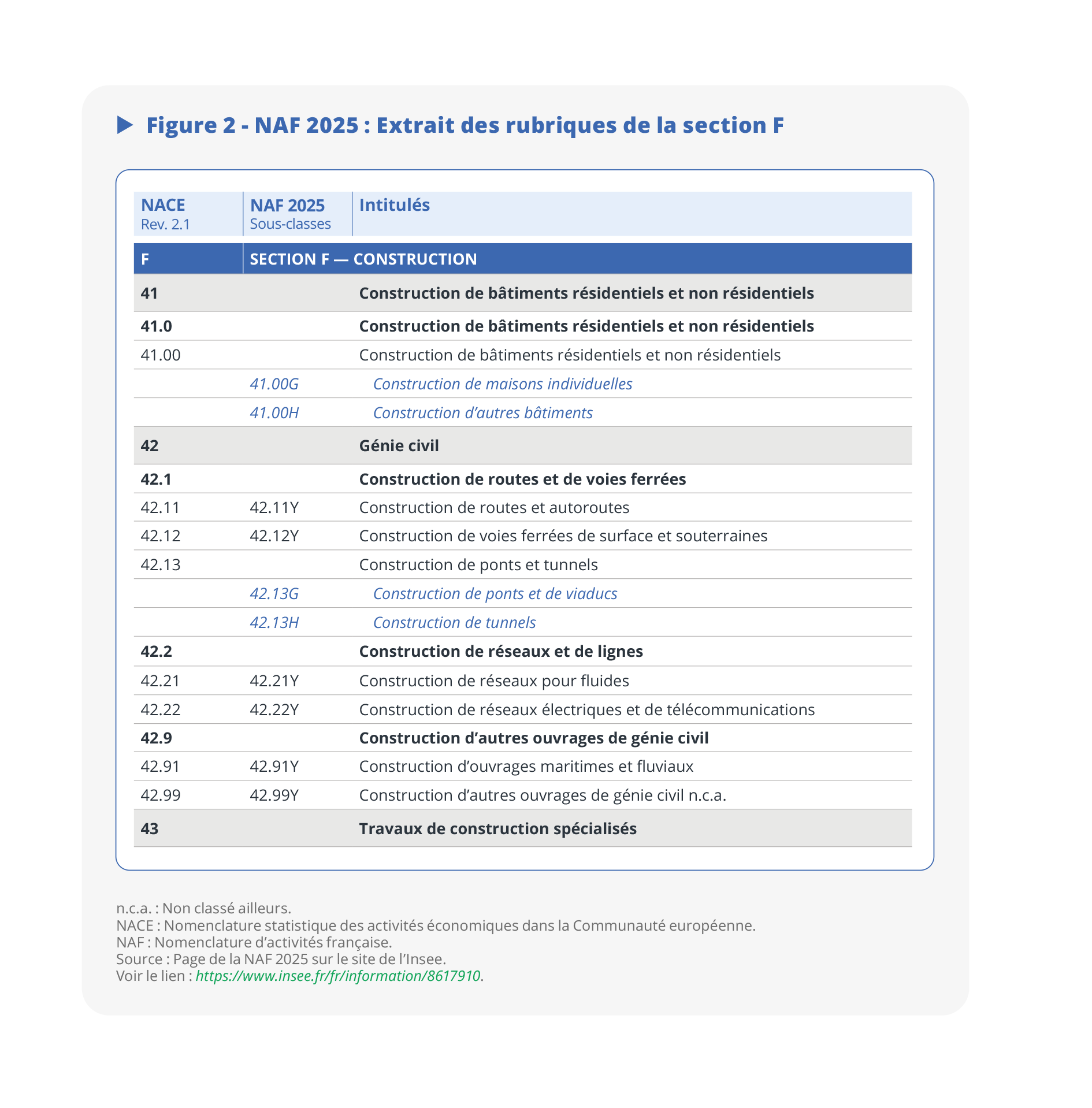Click 'Construction de tunnels'
Image resolution: width=1092 pixels, height=1108 pixels.
point(455,622)
